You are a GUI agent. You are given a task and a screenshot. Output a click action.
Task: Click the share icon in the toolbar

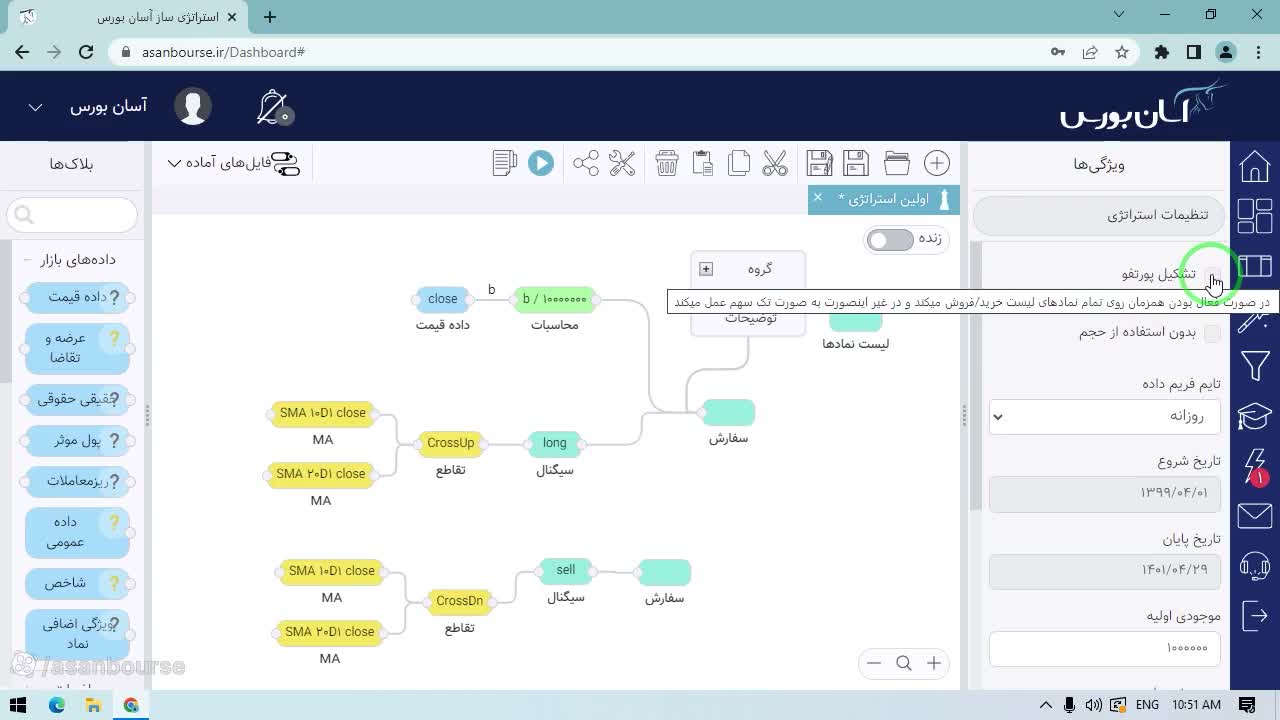(586, 163)
